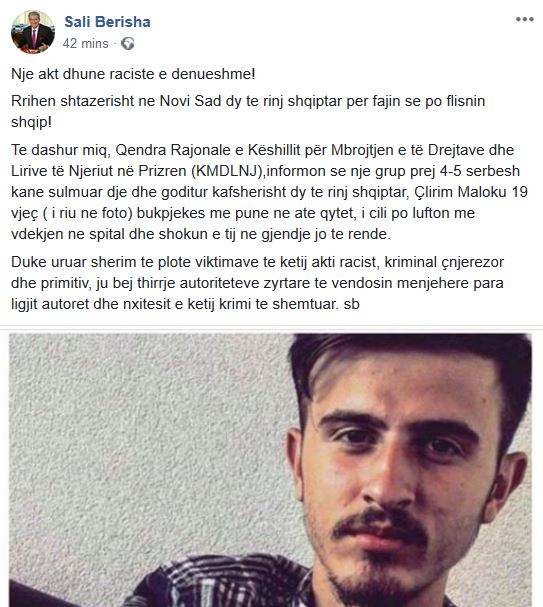
Task: Click the closing paragraph starting 'Duke uruar sherim'
Action: tap(257, 283)
